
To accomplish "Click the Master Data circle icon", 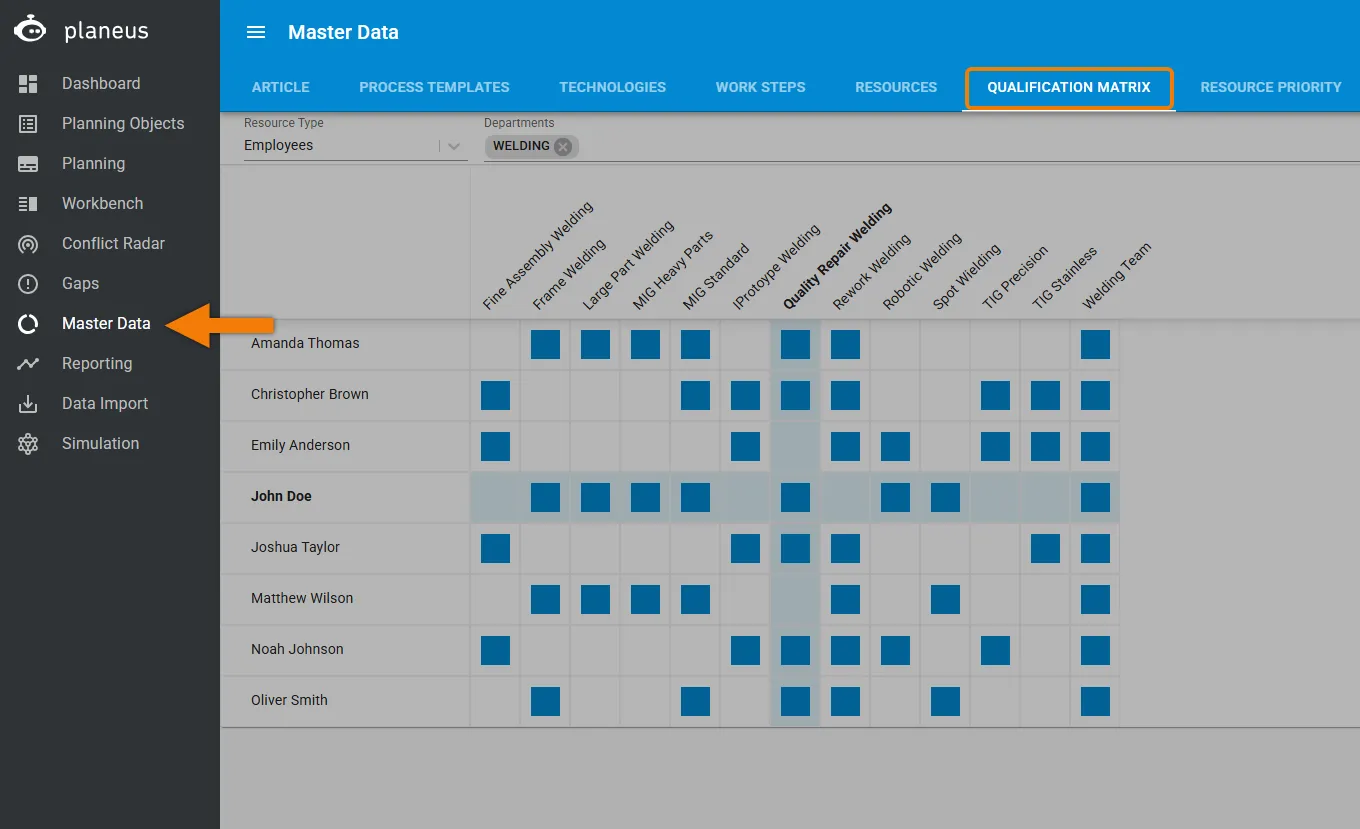I will 28,324.
